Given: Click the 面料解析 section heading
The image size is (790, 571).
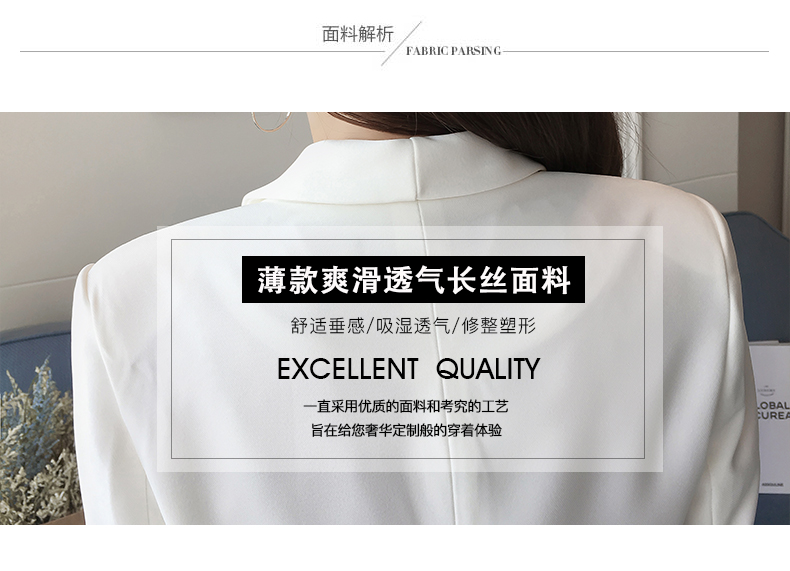Looking at the screenshot, I should pyautogui.click(x=357, y=34).
